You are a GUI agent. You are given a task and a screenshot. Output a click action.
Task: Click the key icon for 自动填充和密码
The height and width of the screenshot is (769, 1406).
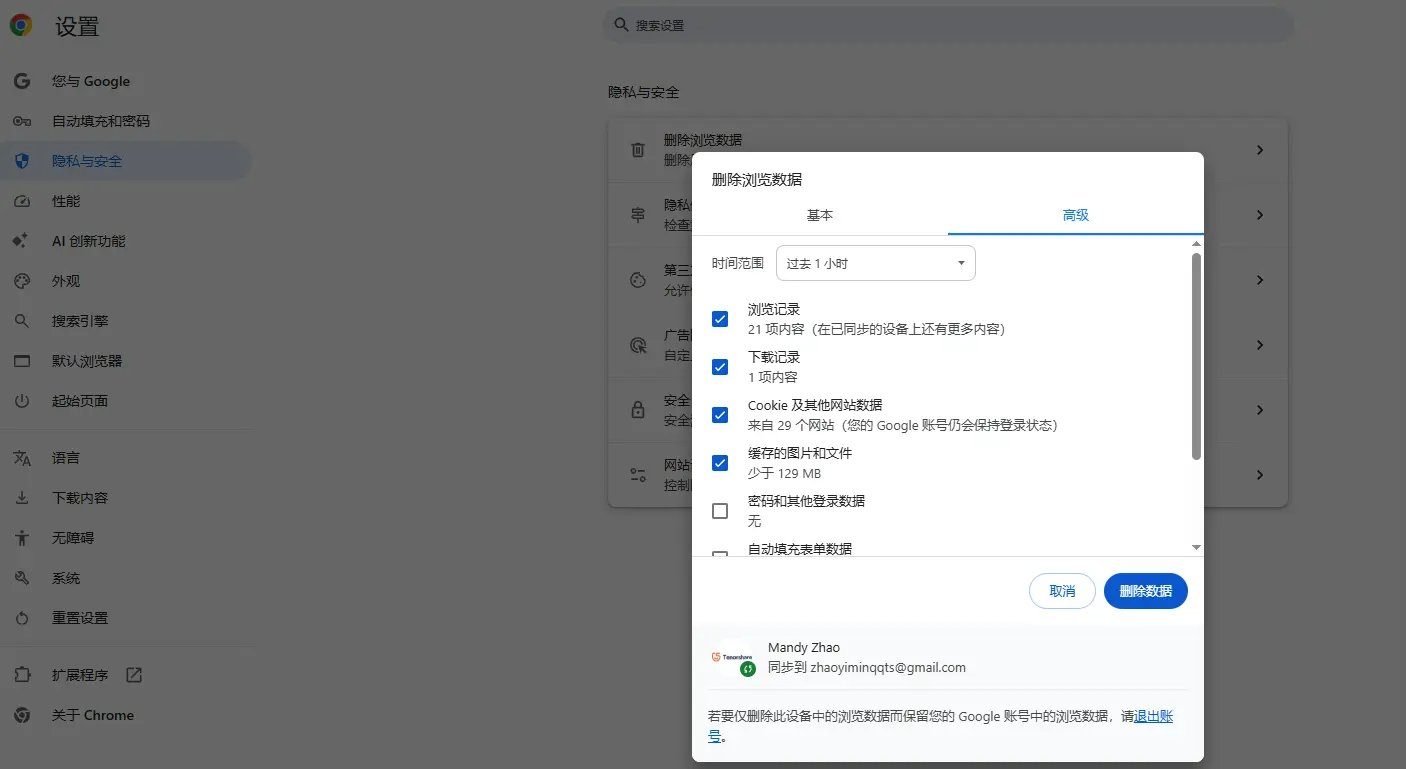pos(22,121)
